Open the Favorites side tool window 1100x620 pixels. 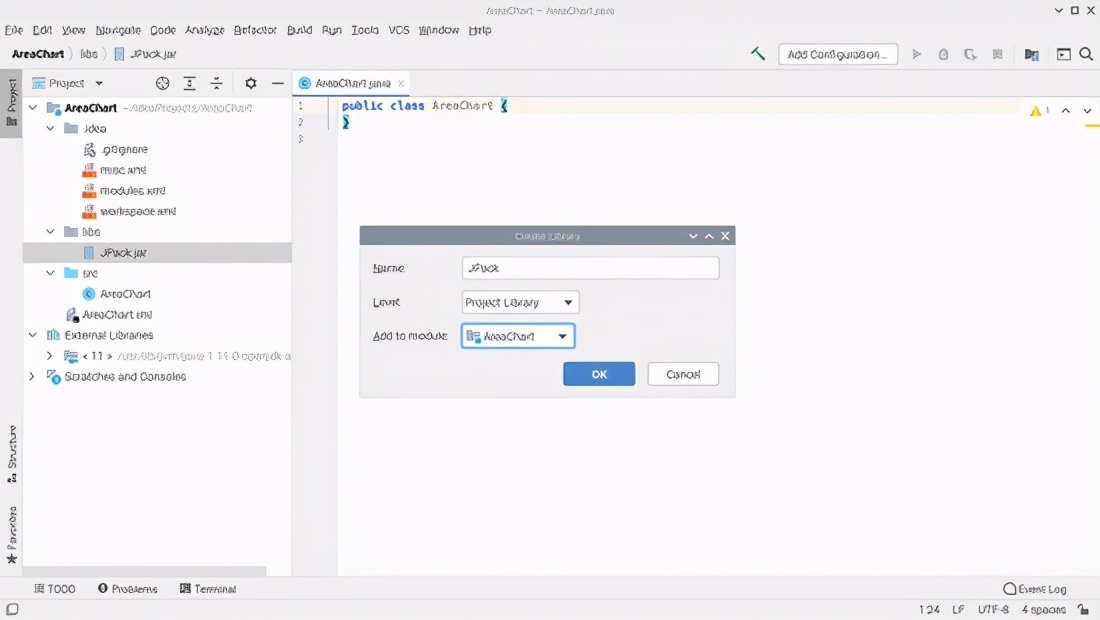point(11,535)
